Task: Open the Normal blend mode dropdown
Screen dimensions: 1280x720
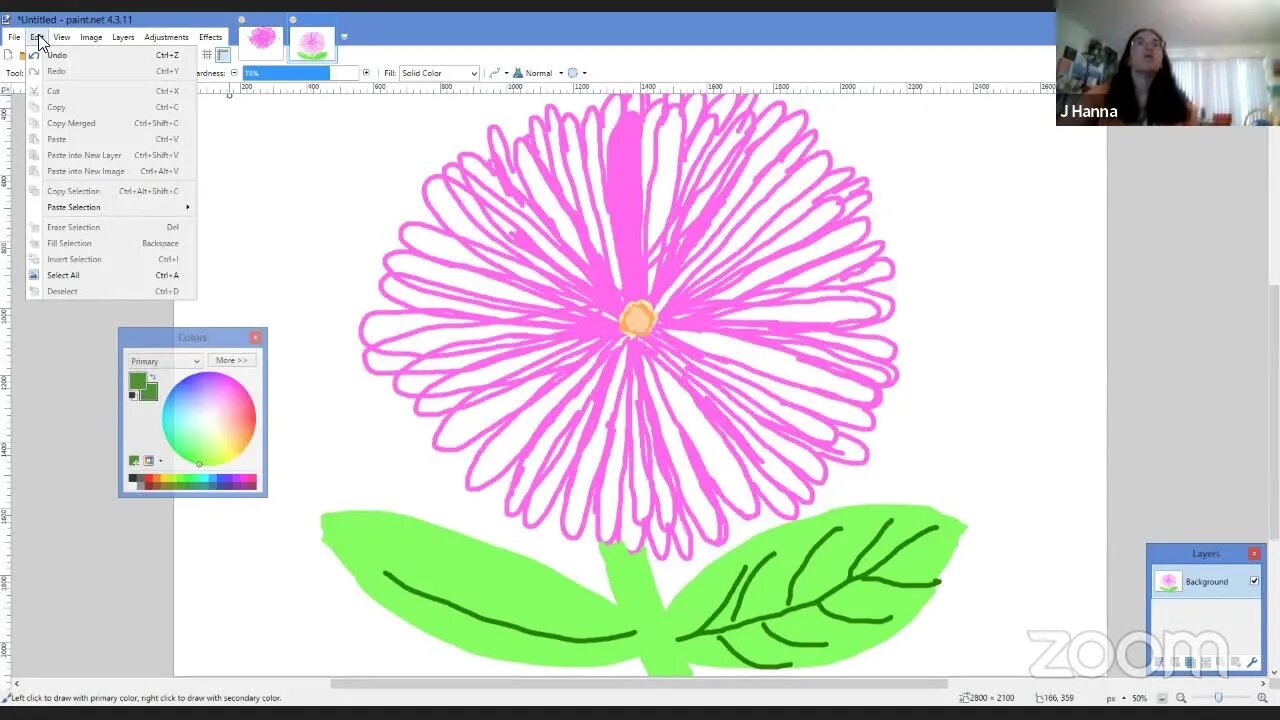Action: 538,73
